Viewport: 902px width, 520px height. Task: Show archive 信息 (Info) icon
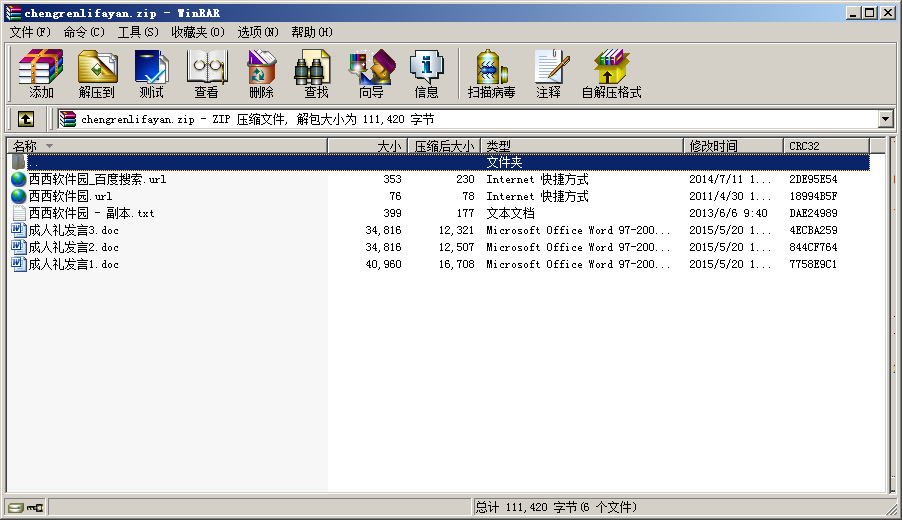(x=426, y=74)
